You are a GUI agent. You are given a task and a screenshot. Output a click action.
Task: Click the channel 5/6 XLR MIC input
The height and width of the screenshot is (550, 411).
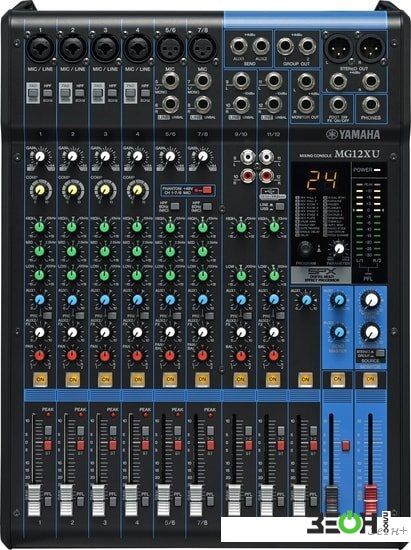click(x=170, y=48)
